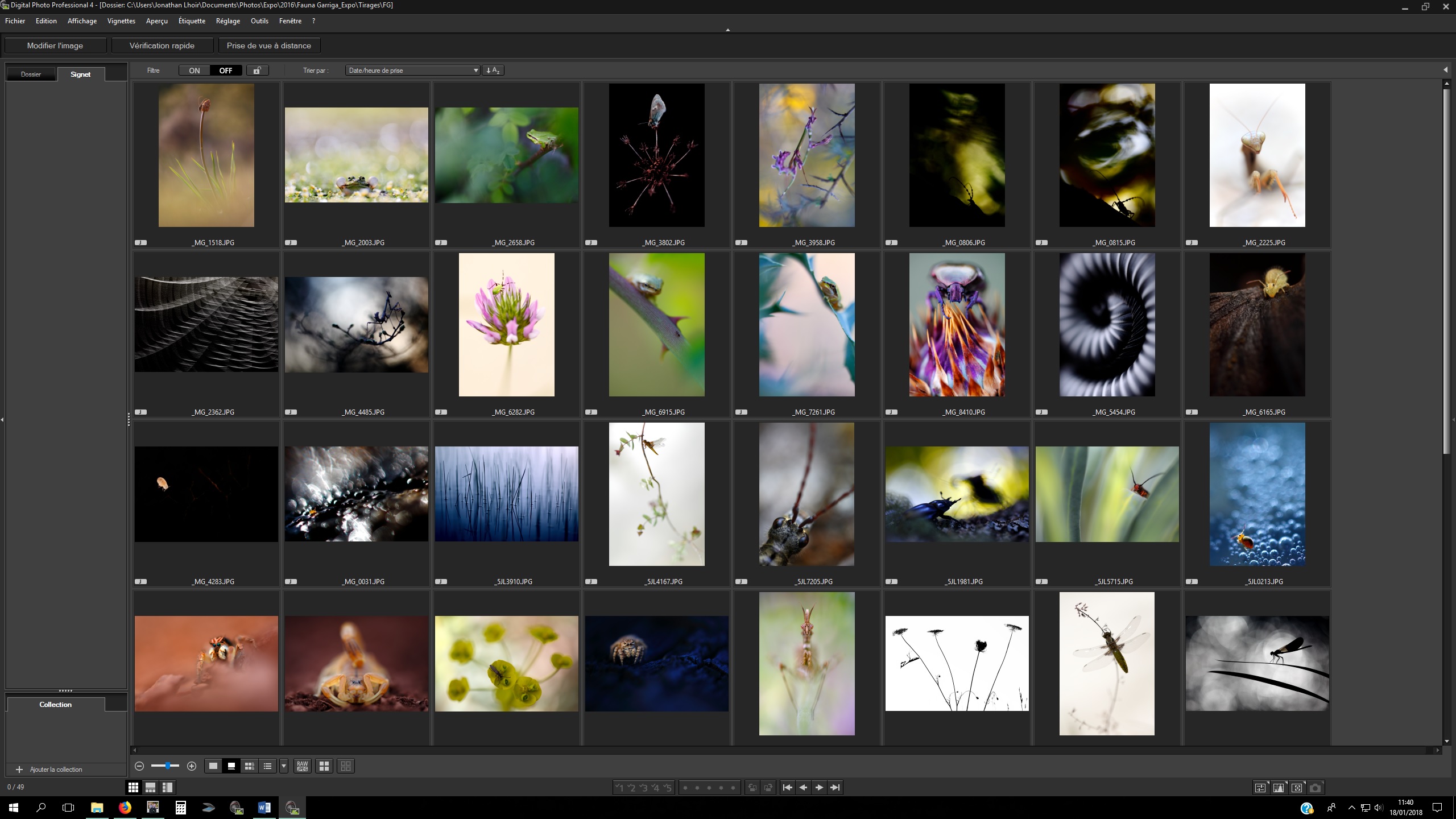
Task: Click the dotted-grid deselect all icon
Action: pyautogui.click(x=346, y=766)
